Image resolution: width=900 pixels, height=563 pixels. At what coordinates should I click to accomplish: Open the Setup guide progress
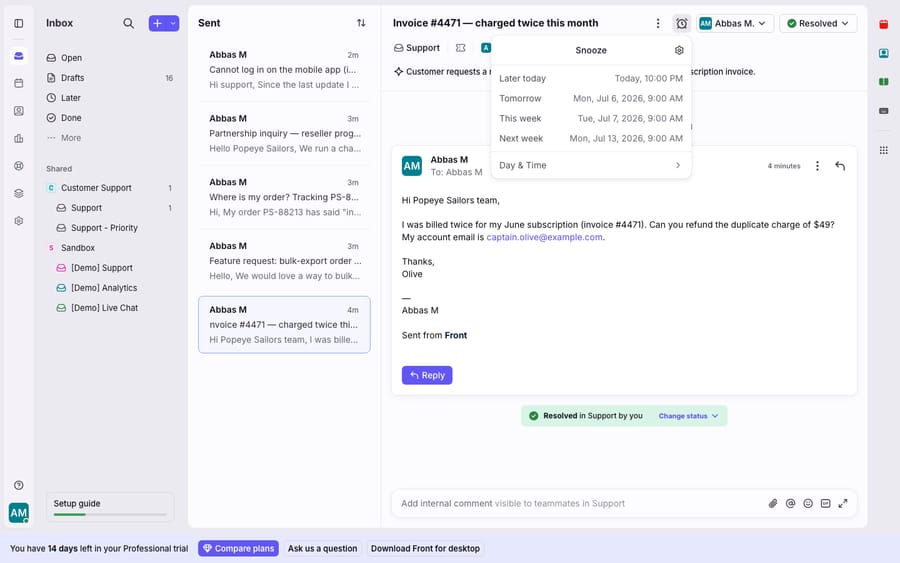(110, 507)
